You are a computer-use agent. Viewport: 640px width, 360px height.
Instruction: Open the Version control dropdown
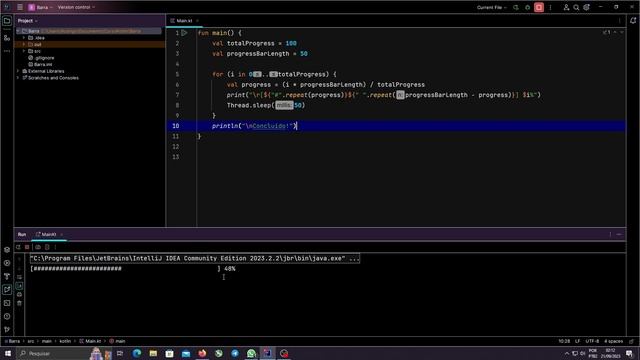click(76, 7)
